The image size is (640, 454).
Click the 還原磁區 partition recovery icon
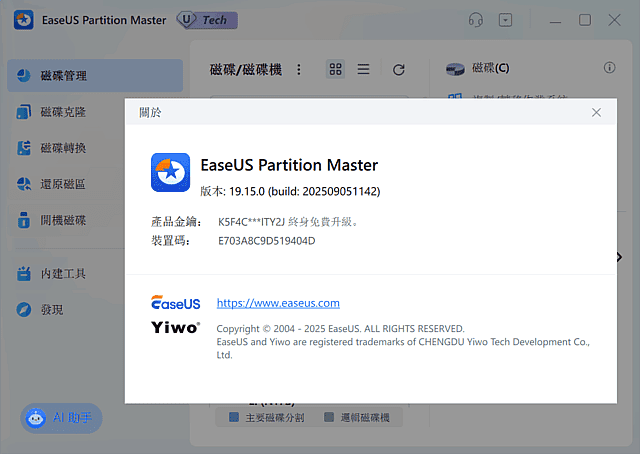(x=24, y=184)
